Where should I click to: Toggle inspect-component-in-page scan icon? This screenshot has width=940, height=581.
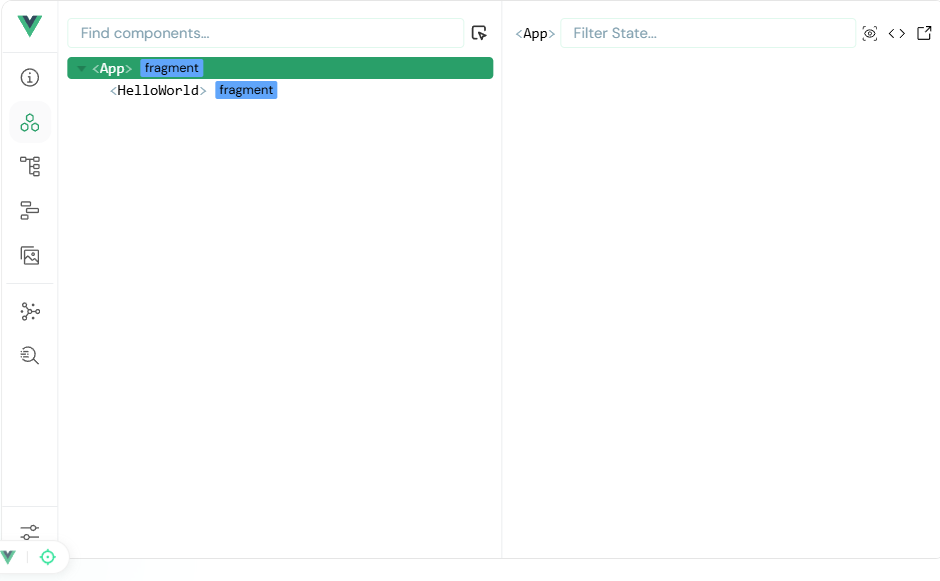click(x=870, y=33)
